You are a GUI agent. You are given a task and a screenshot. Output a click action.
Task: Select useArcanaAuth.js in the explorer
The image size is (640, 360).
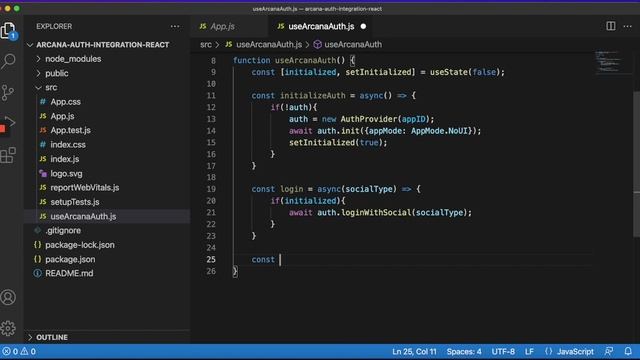[83, 216]
